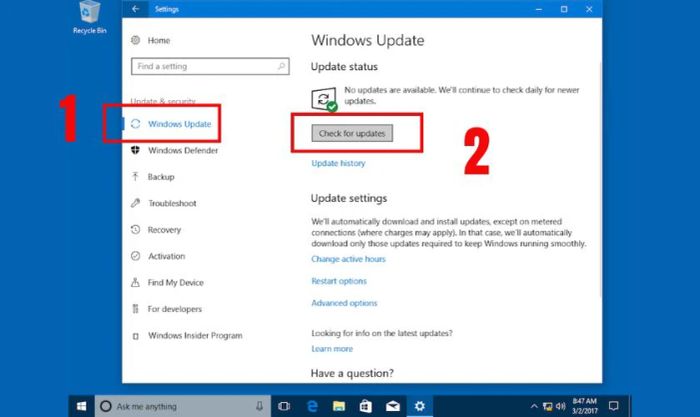The image size is (700, 417).
Task: Open Task View from the taskbar
Action: tap(284, 406)
